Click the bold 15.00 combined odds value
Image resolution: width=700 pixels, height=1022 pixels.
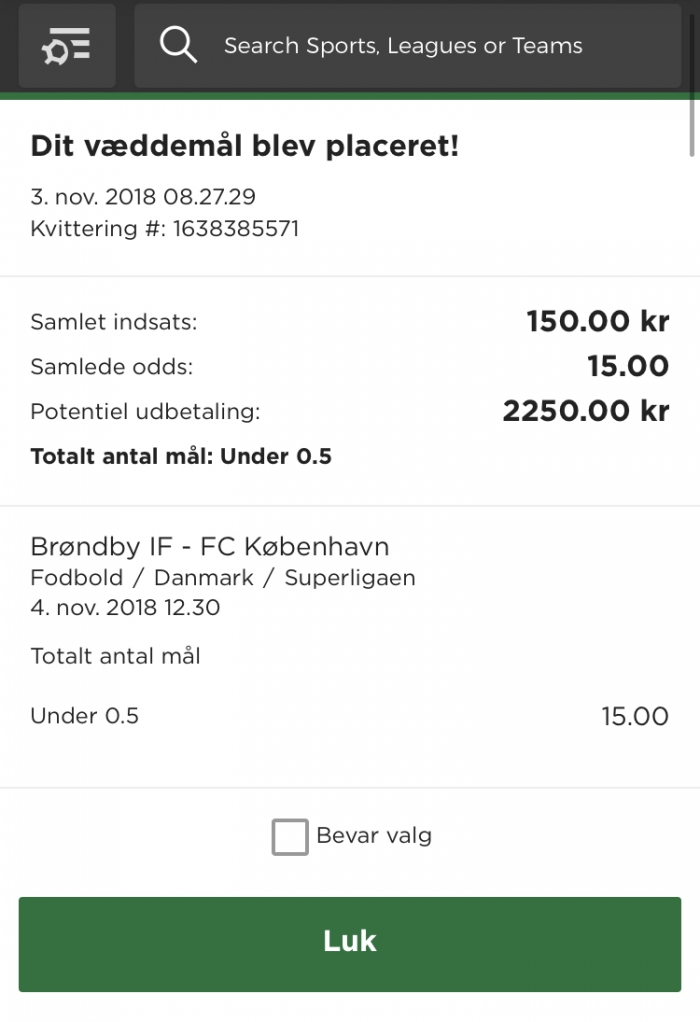627,366
